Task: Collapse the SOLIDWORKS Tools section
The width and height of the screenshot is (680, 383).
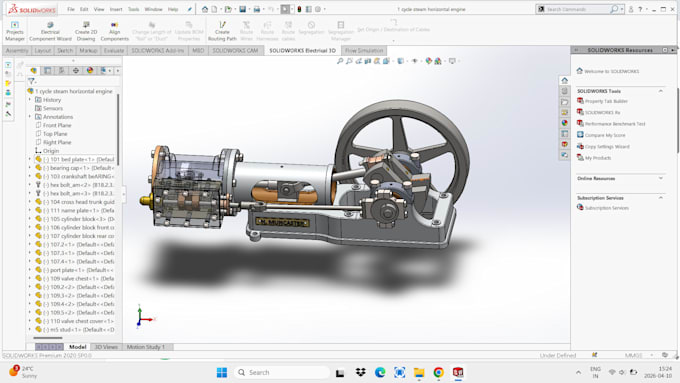Action: coord(660,91)
